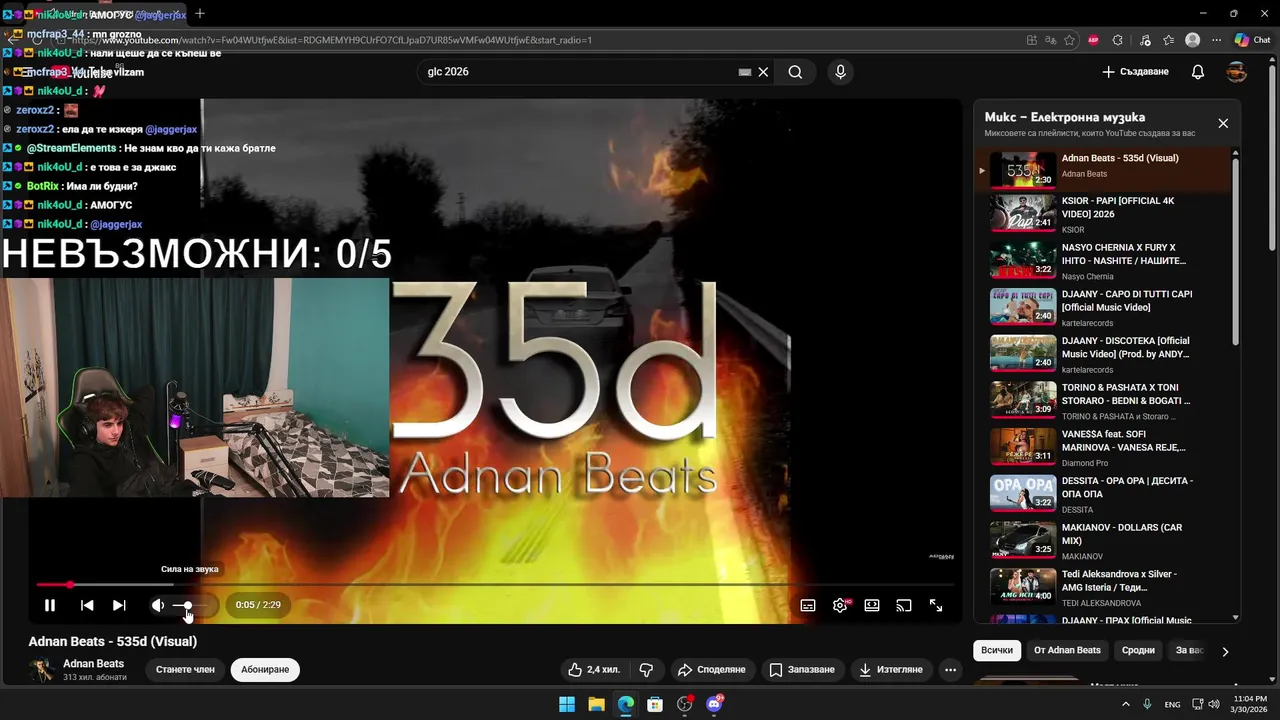Viewport: 1280px width, 720px height.
Task: Toggle subtitles in the player
Action: 808,605
